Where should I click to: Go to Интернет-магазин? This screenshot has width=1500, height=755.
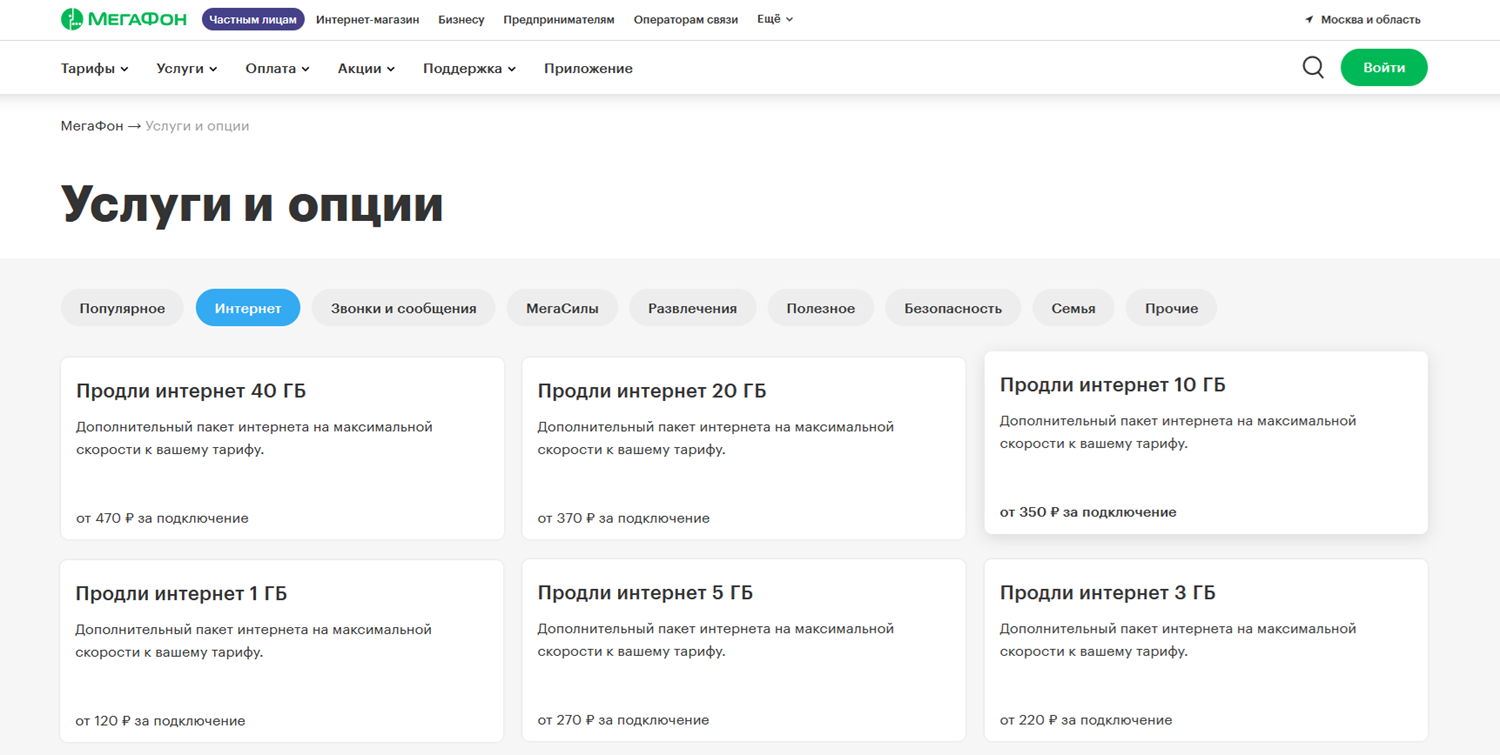[x=367, y=19]
